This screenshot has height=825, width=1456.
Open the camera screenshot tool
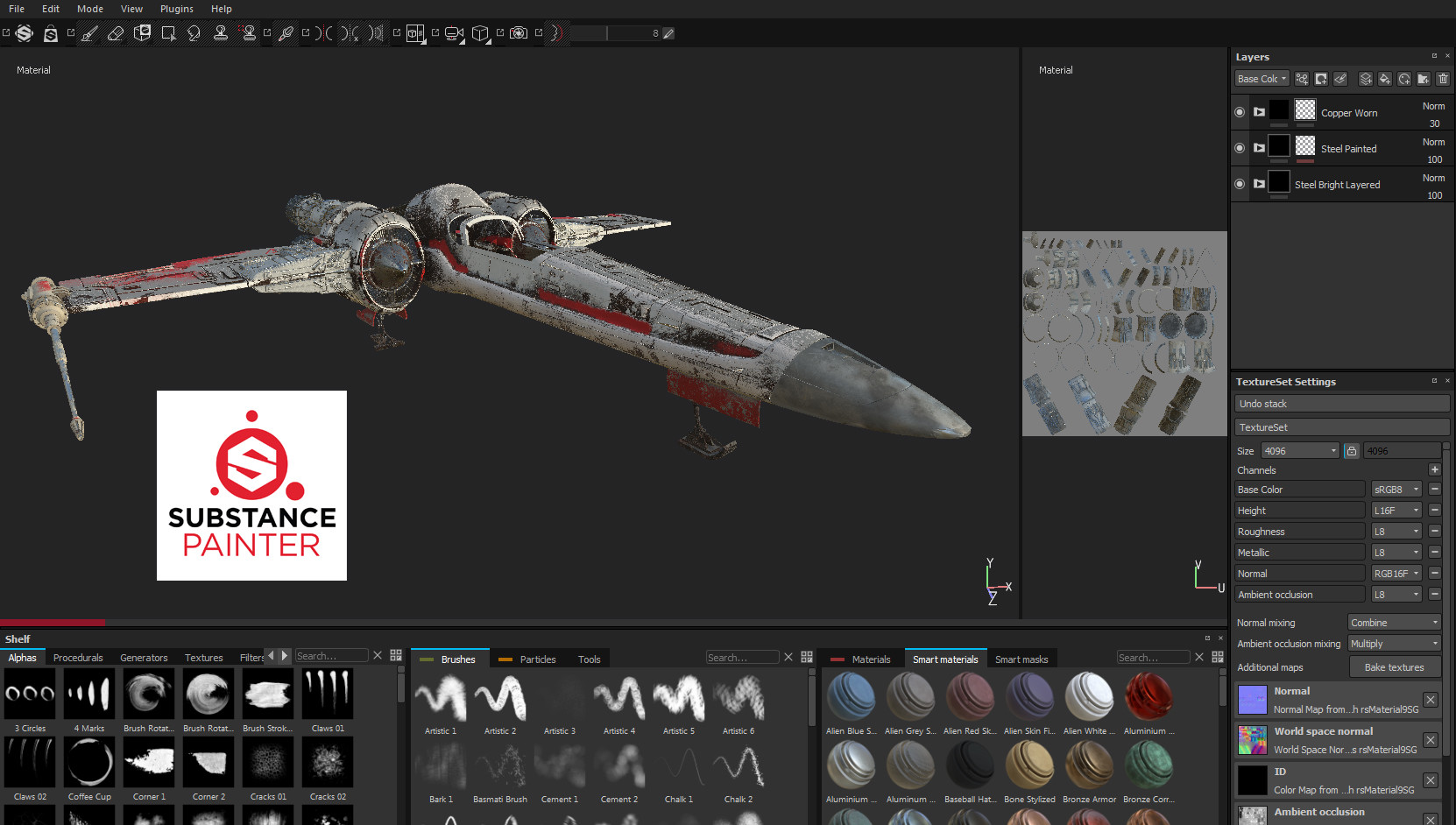point(519,33)
